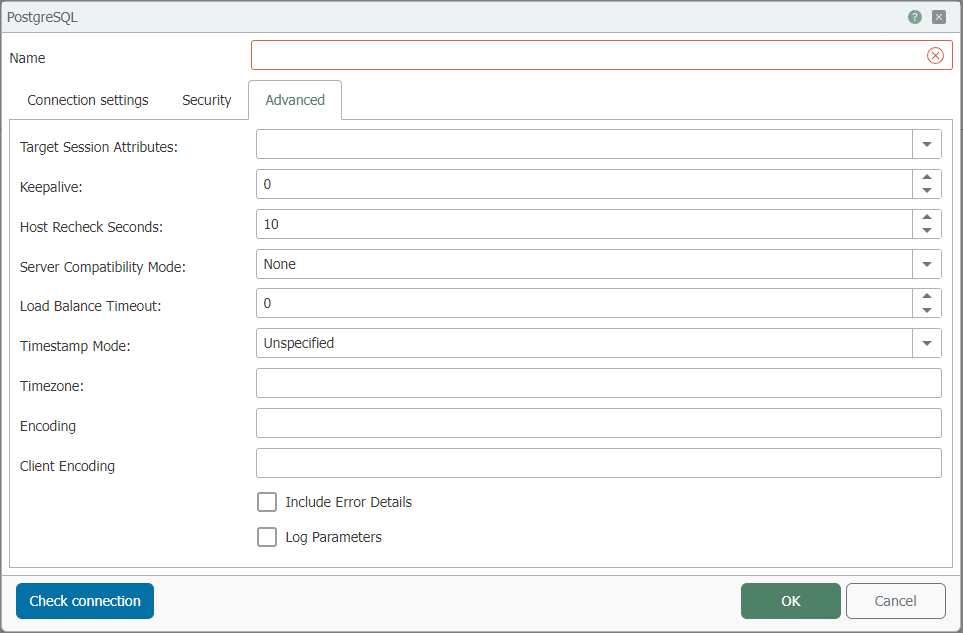Click into the Client Encoding field
The height and width of the screenshot is (633, 963).
pos(599,463)
